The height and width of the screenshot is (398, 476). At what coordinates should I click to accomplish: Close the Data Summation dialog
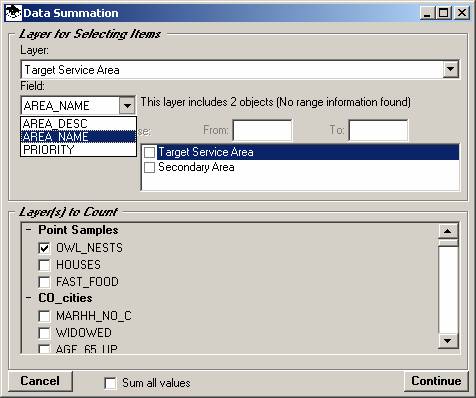click(x=462, y=13)
